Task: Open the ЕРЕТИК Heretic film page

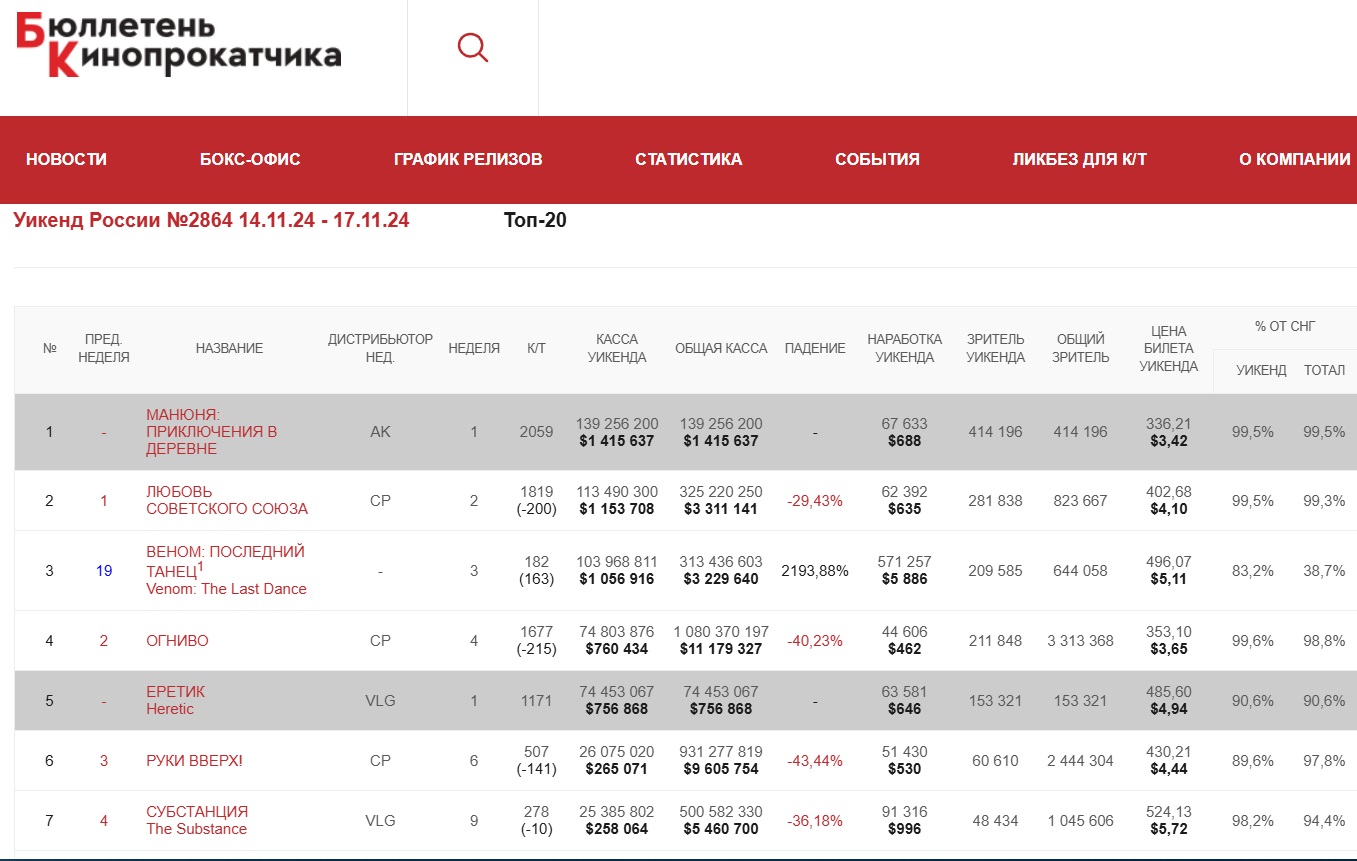Action: (175, 700)
